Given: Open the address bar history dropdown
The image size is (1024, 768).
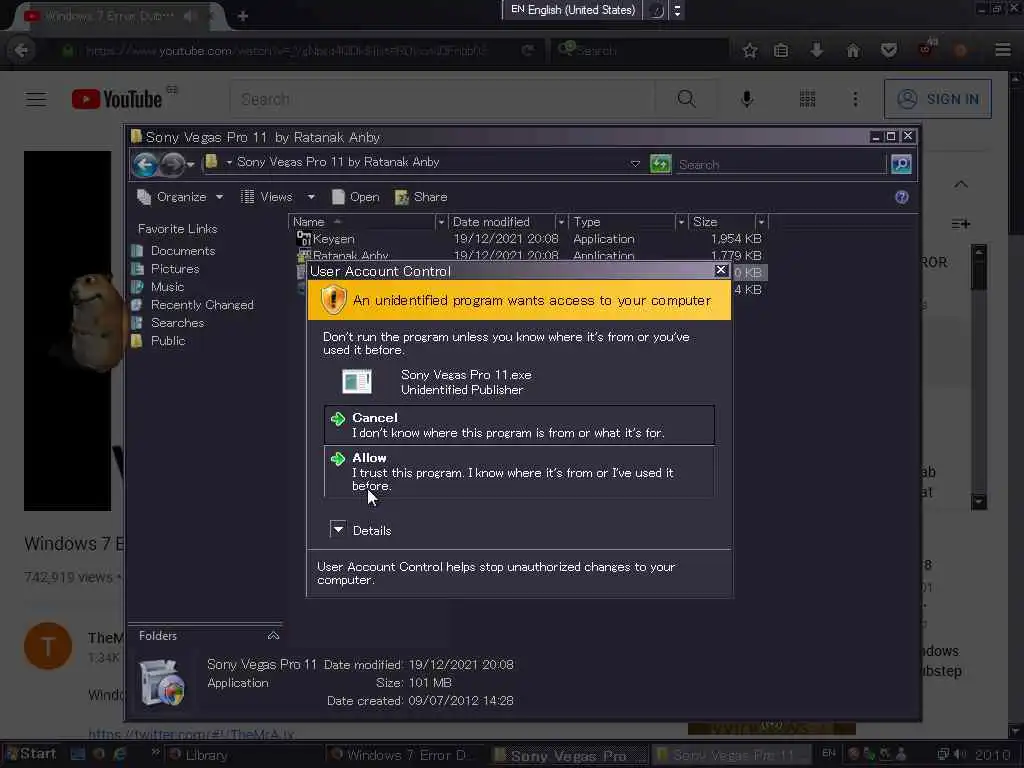Looking at the screenshot, I should tap(635, 164).
